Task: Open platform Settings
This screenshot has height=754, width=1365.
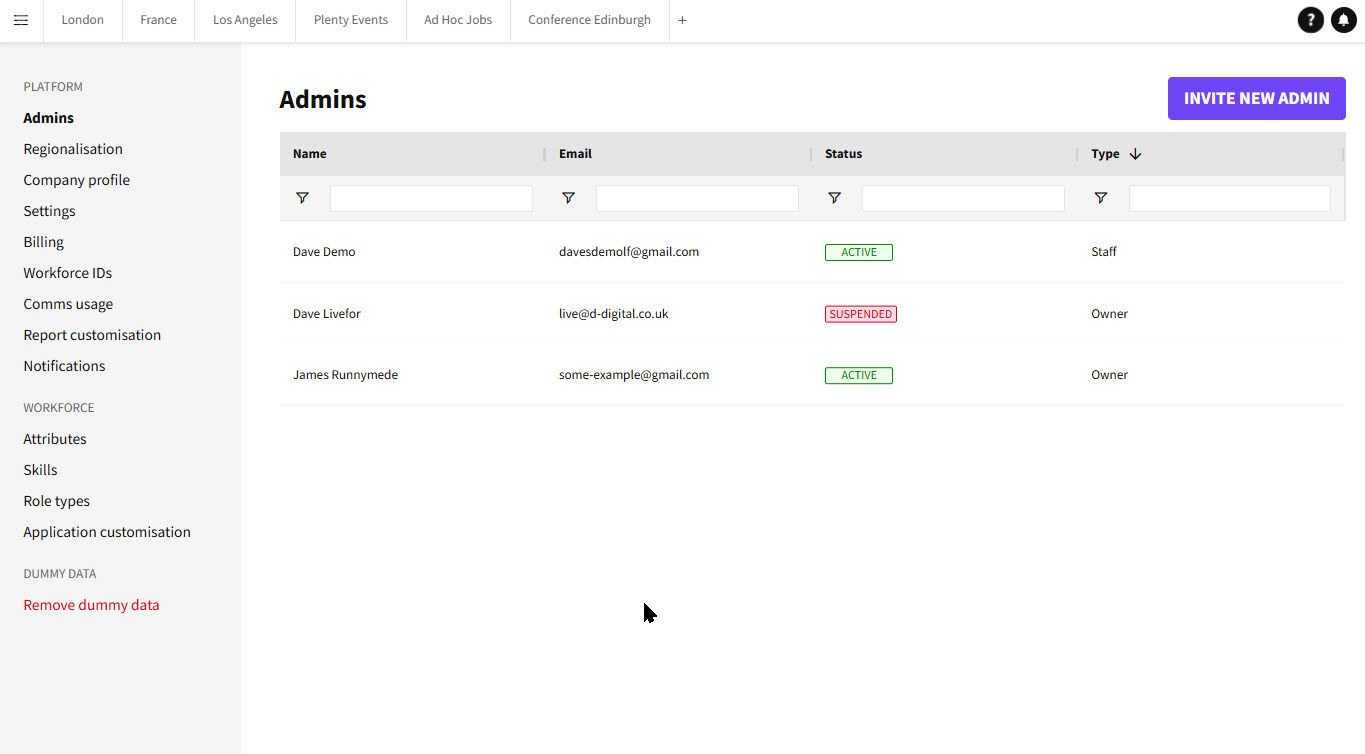Action: [x=50, y=211]
